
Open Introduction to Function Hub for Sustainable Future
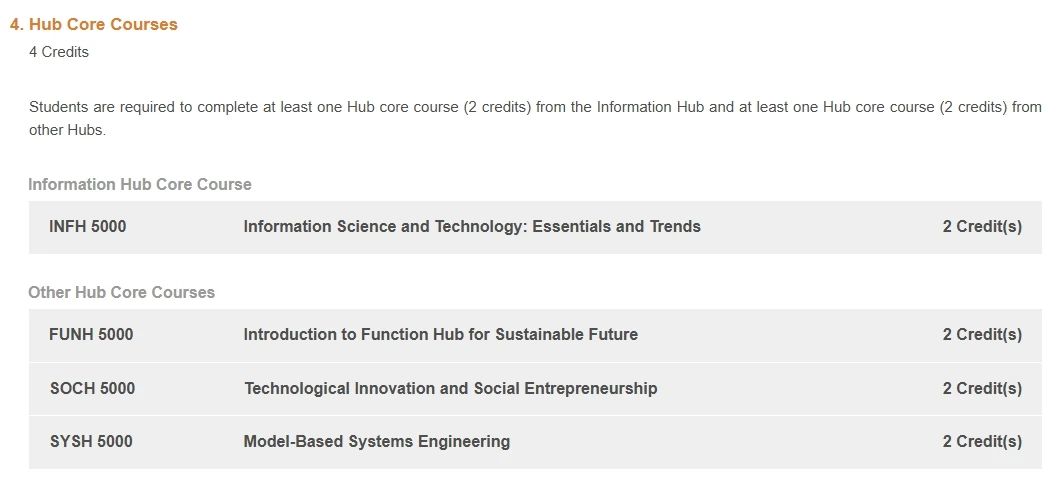(x=440, y=335)
